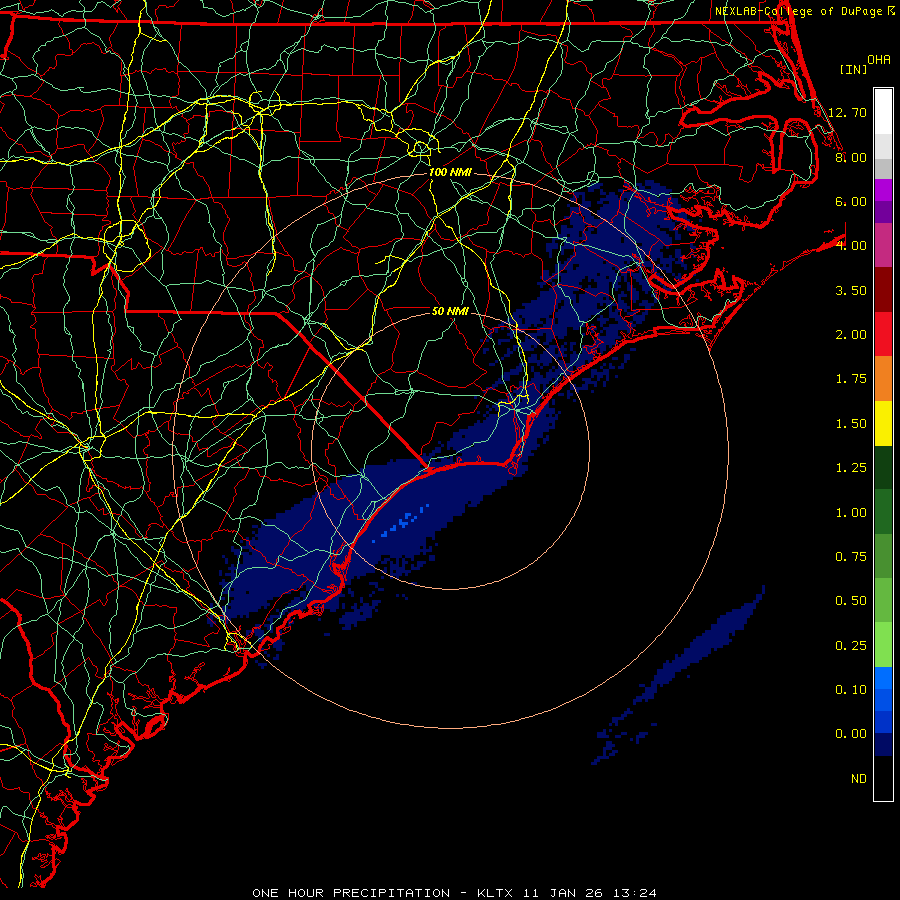Click the 11 JAN 26 date stamp

562,893
